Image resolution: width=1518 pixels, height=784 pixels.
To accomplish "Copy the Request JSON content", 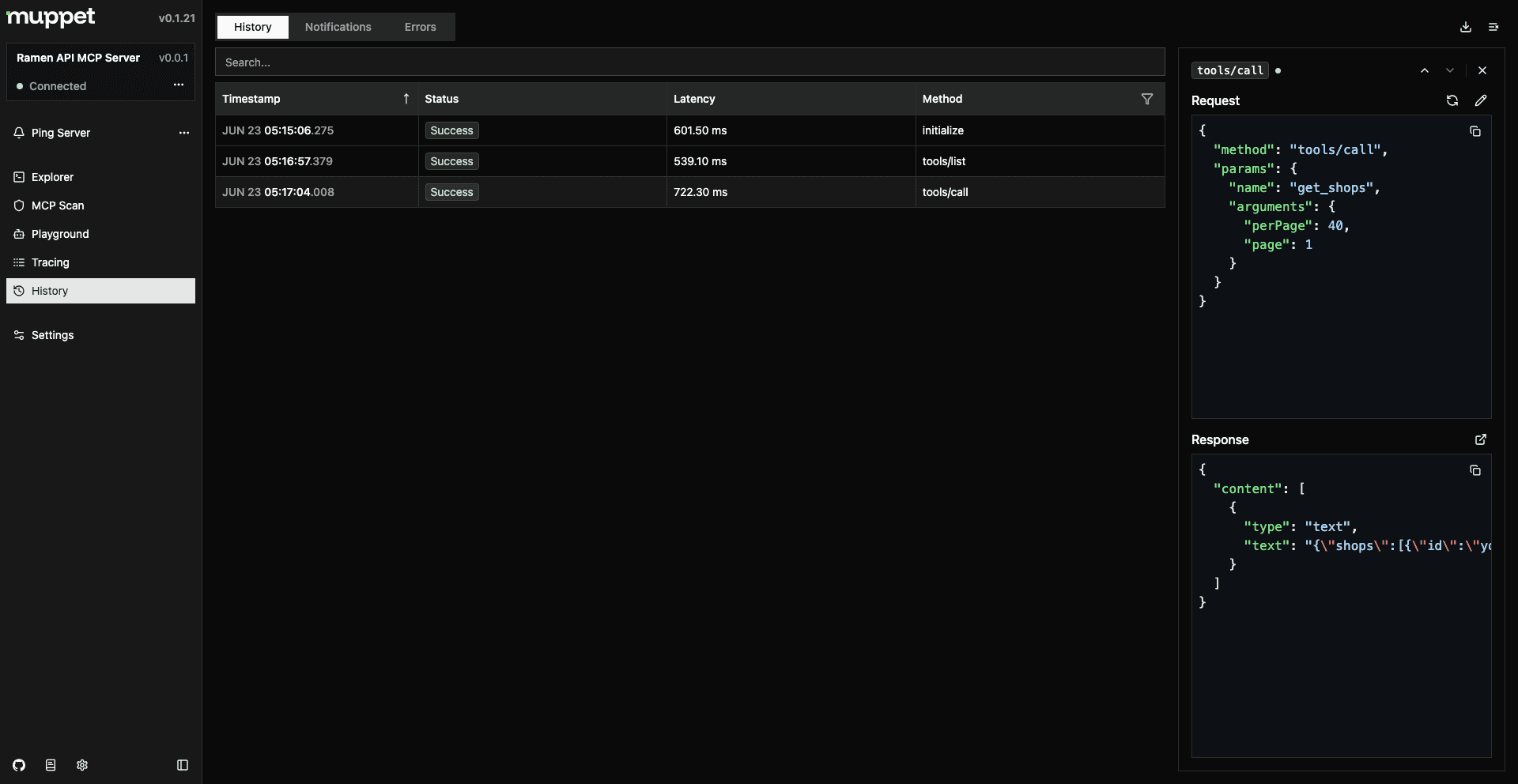I will tap(1475, 131).
